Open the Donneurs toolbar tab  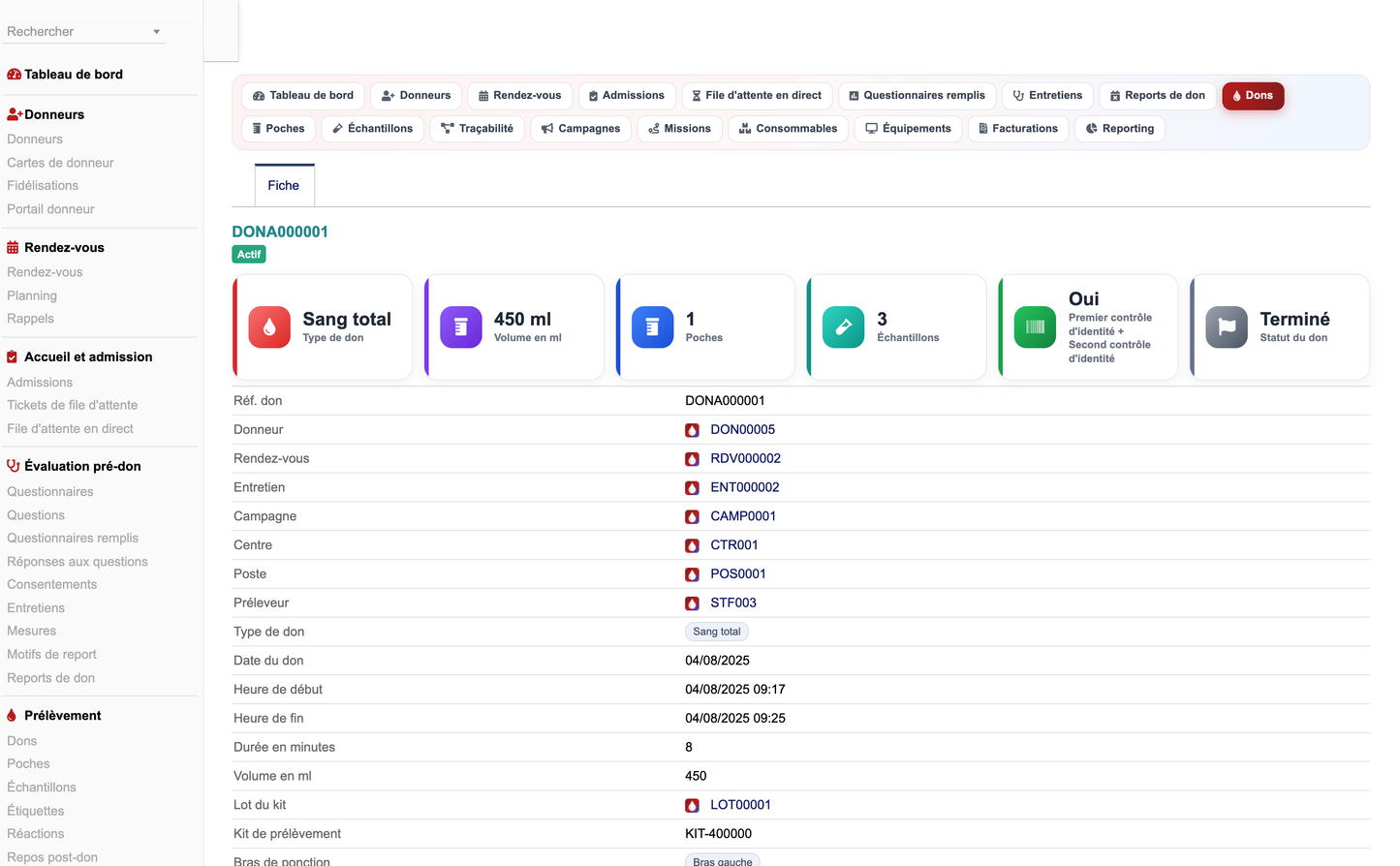[416, 96]
